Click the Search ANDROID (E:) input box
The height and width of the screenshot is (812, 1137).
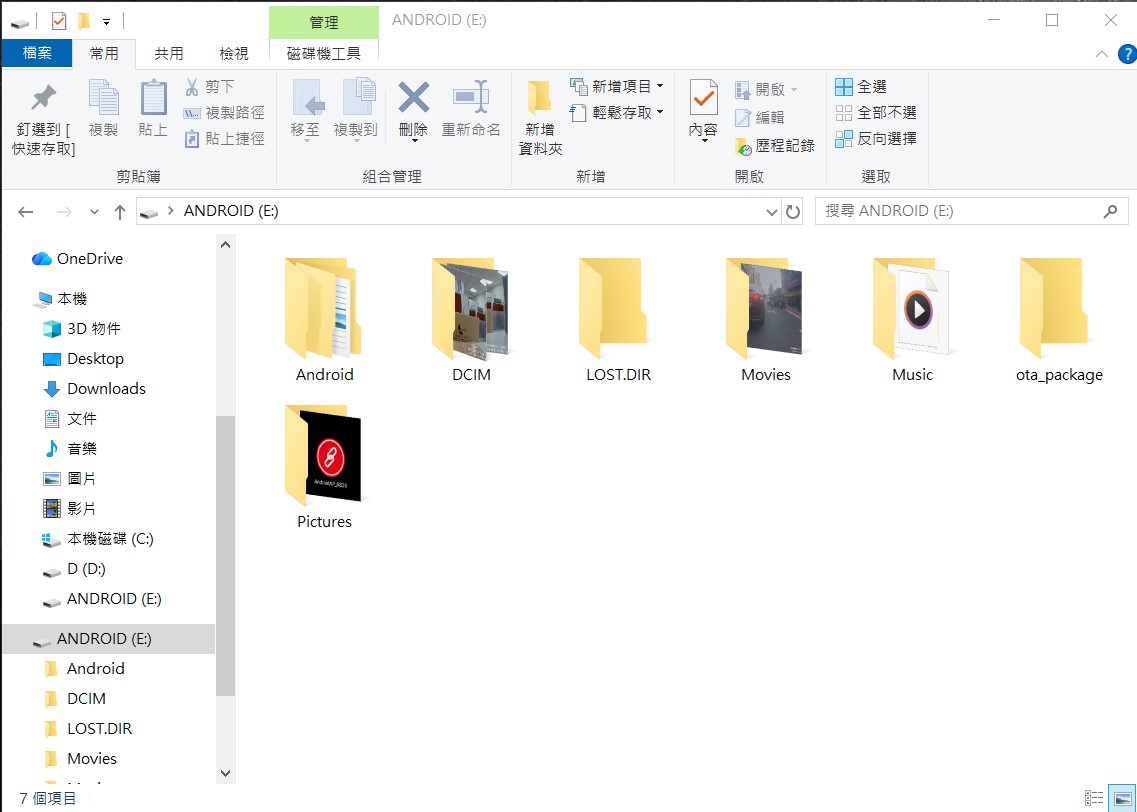[958, 212]
